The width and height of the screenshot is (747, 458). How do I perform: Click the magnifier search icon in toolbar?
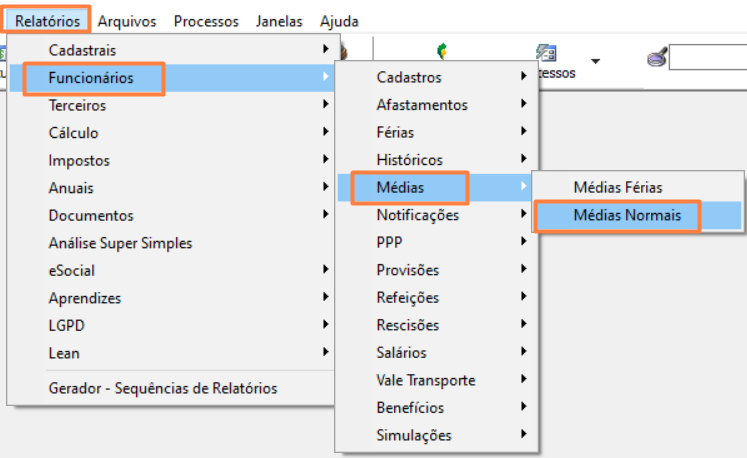pos(656,59)
